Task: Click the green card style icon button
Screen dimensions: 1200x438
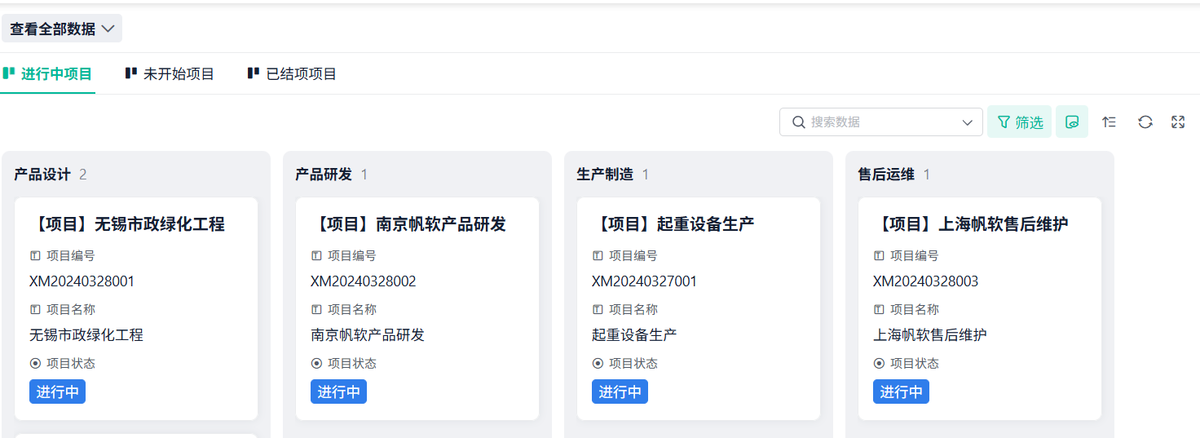Action: [x=1072, y=122]
